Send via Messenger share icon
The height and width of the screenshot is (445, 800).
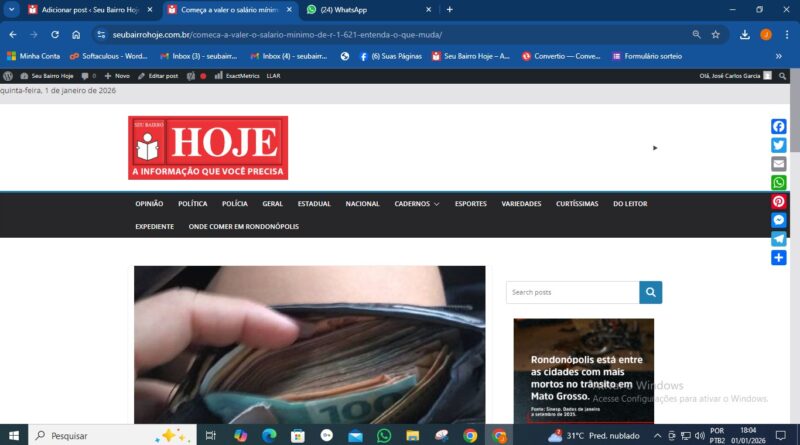point(778,220)
